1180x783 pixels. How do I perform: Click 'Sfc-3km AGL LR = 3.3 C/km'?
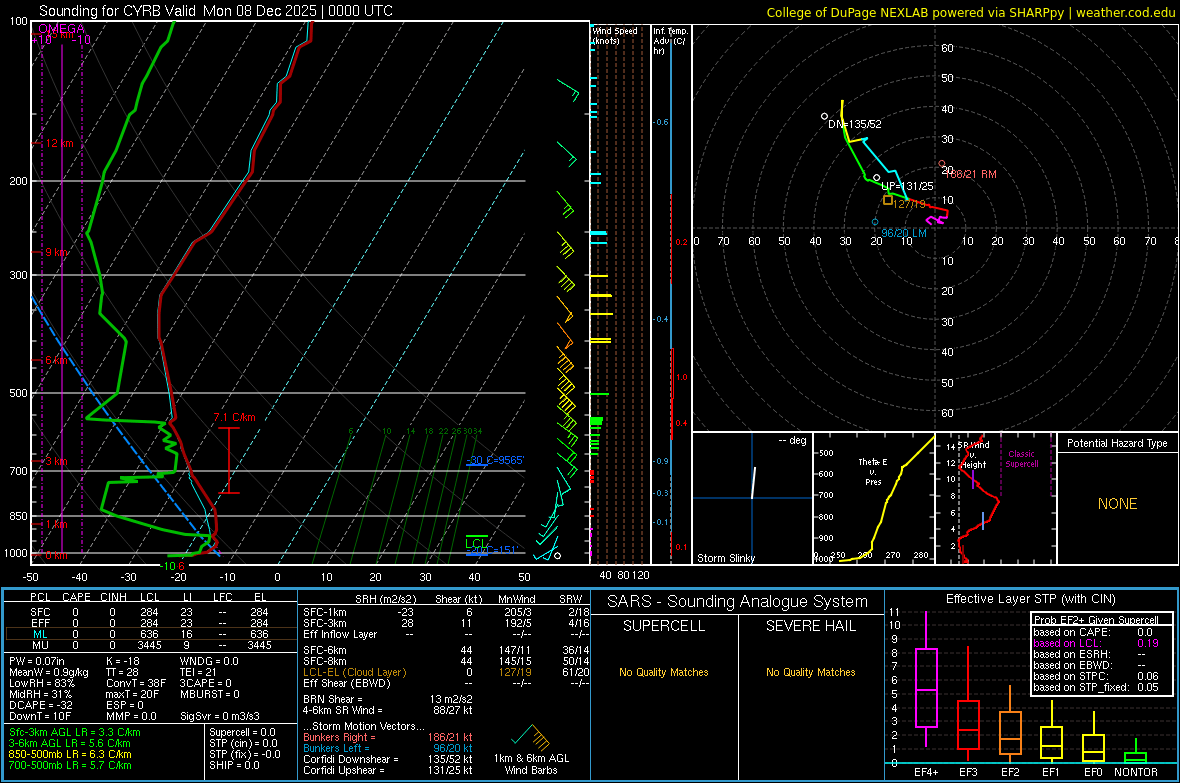pyautogui.click(x=75, y=733)
